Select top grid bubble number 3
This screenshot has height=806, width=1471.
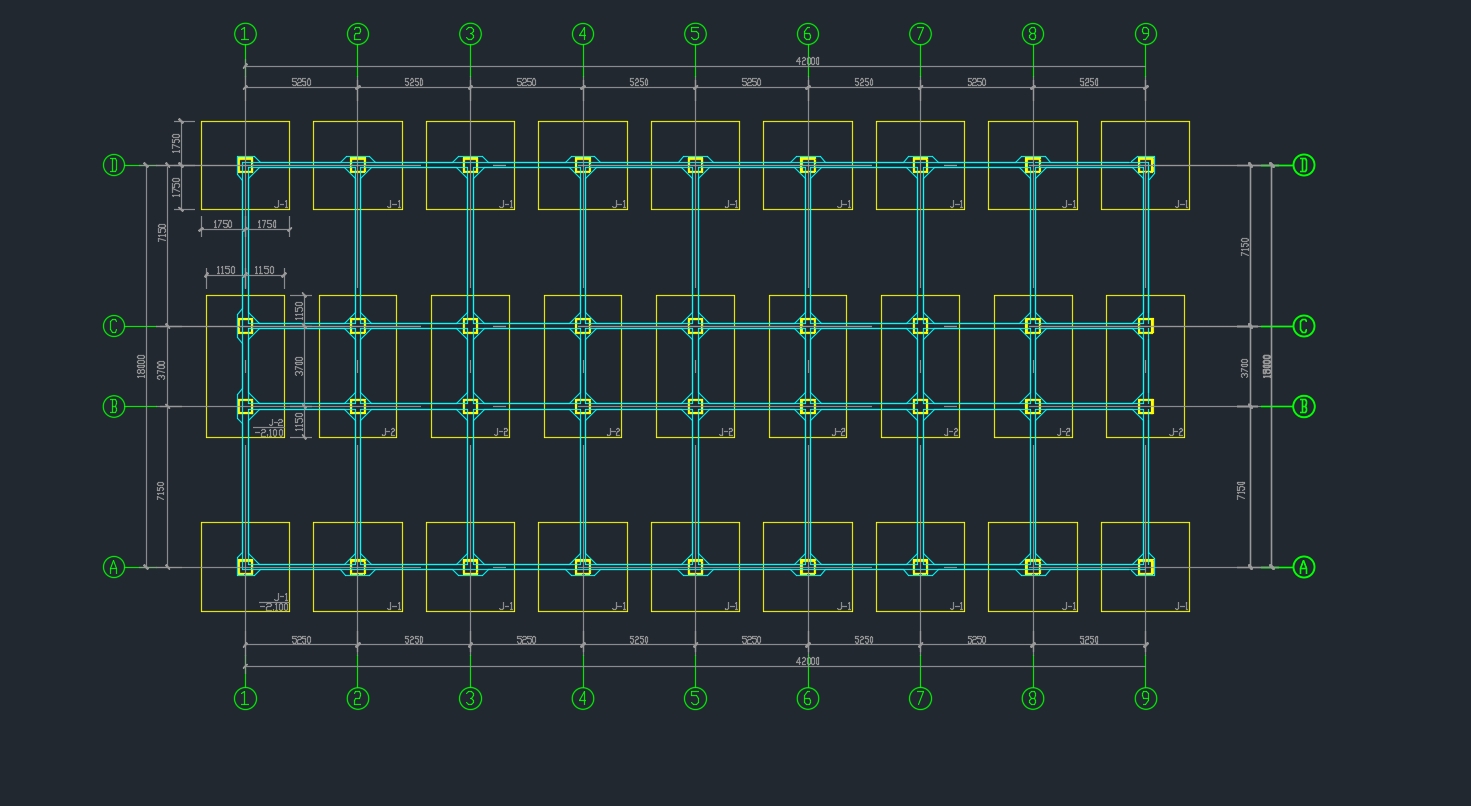(470, 34)
